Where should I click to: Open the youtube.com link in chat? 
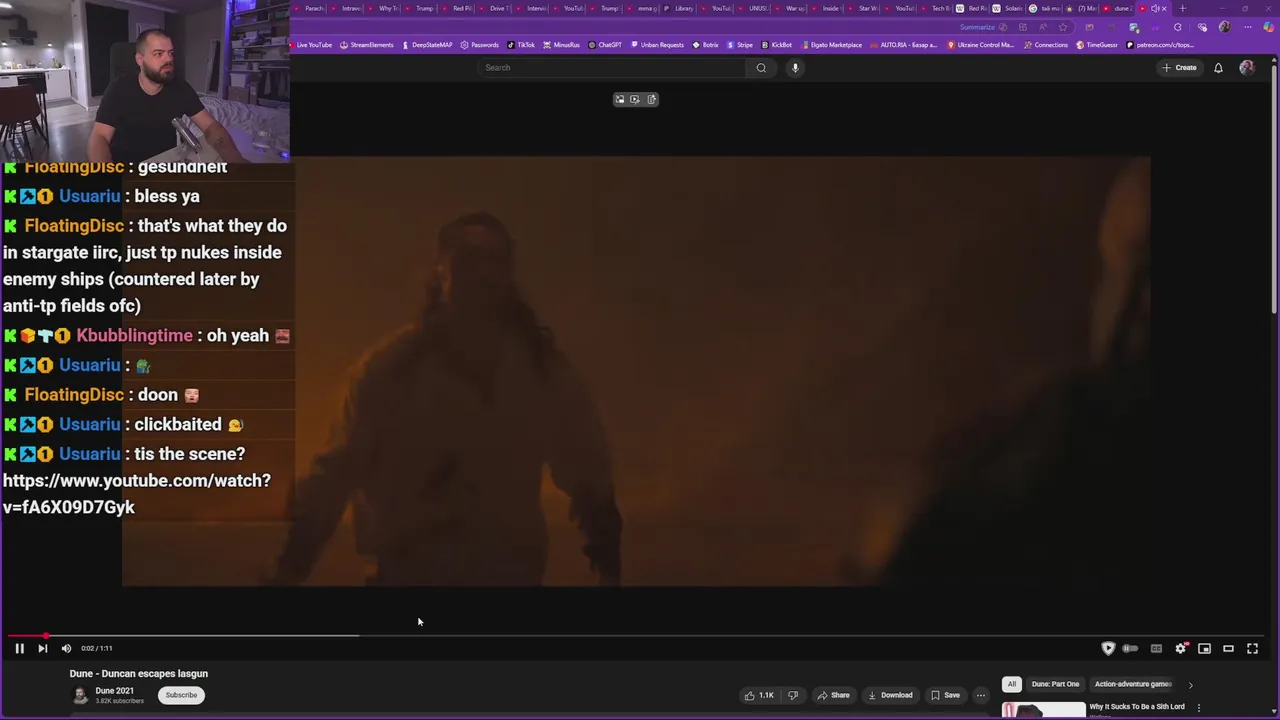tap(136, 494)
